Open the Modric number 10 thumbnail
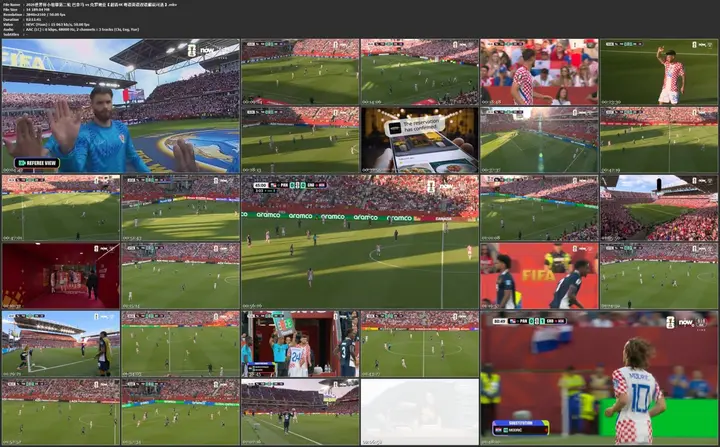Screen dimensions: 720x447 [599, 378]
